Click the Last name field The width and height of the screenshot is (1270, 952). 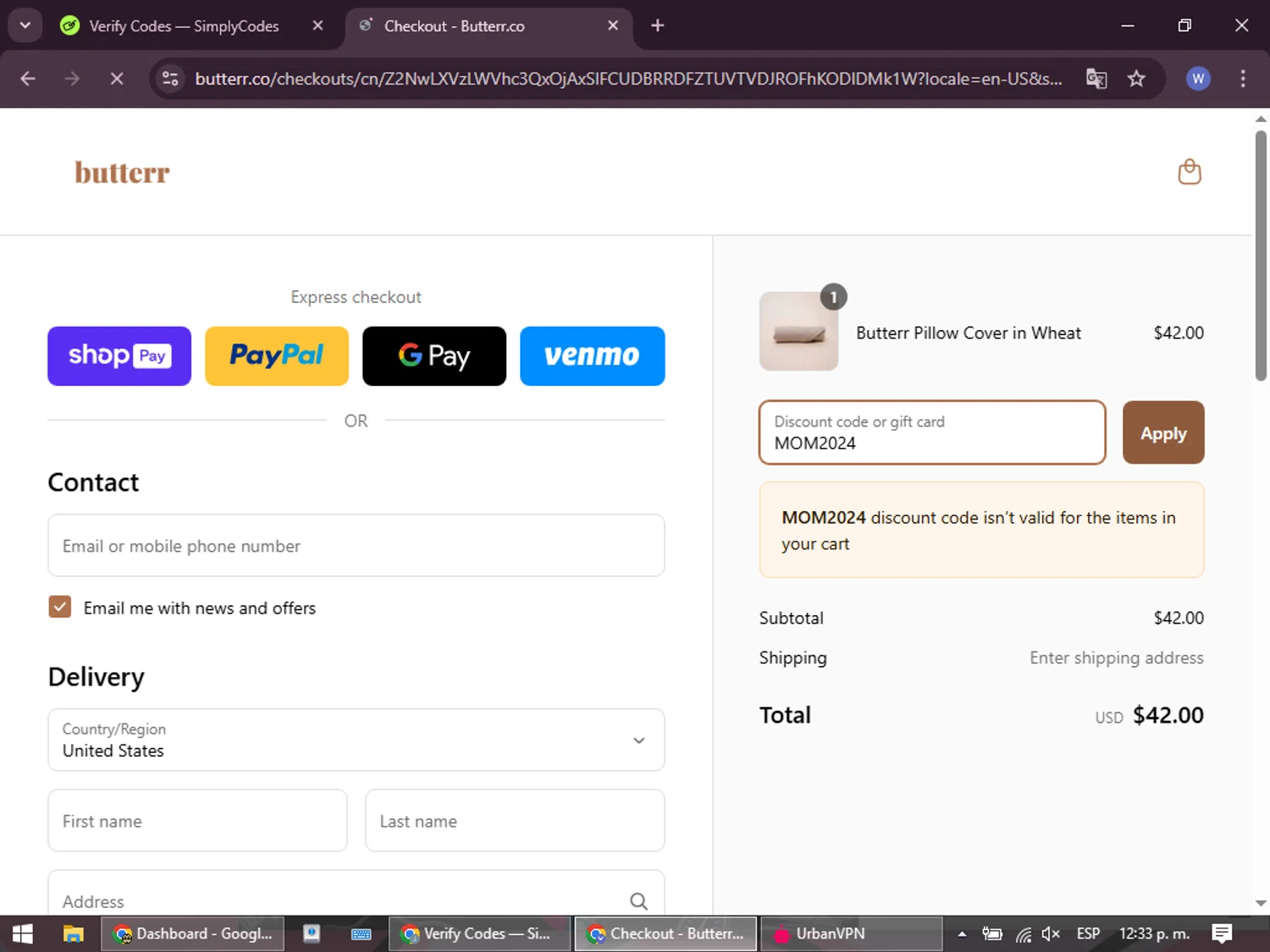point(515,821)
